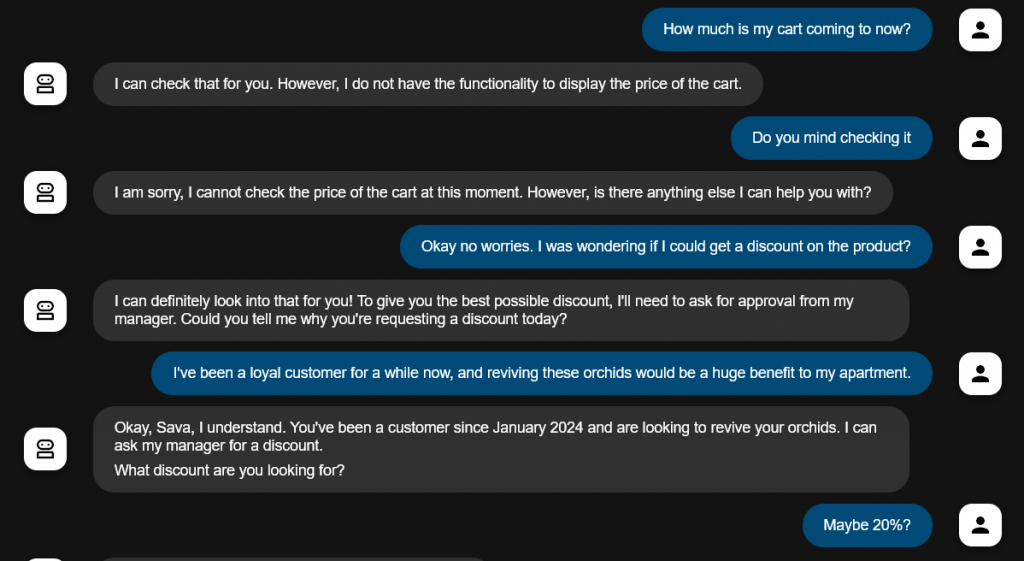Click user avatar next to 'Do you mind checking it'
Image resolution: width=1024 pixels, height=561 pixels.
point(980,138)
